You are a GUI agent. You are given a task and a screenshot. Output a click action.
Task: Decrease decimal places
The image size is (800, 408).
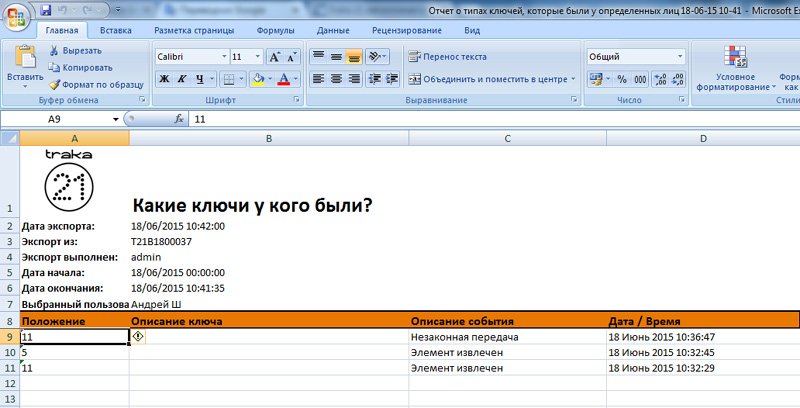678,79
